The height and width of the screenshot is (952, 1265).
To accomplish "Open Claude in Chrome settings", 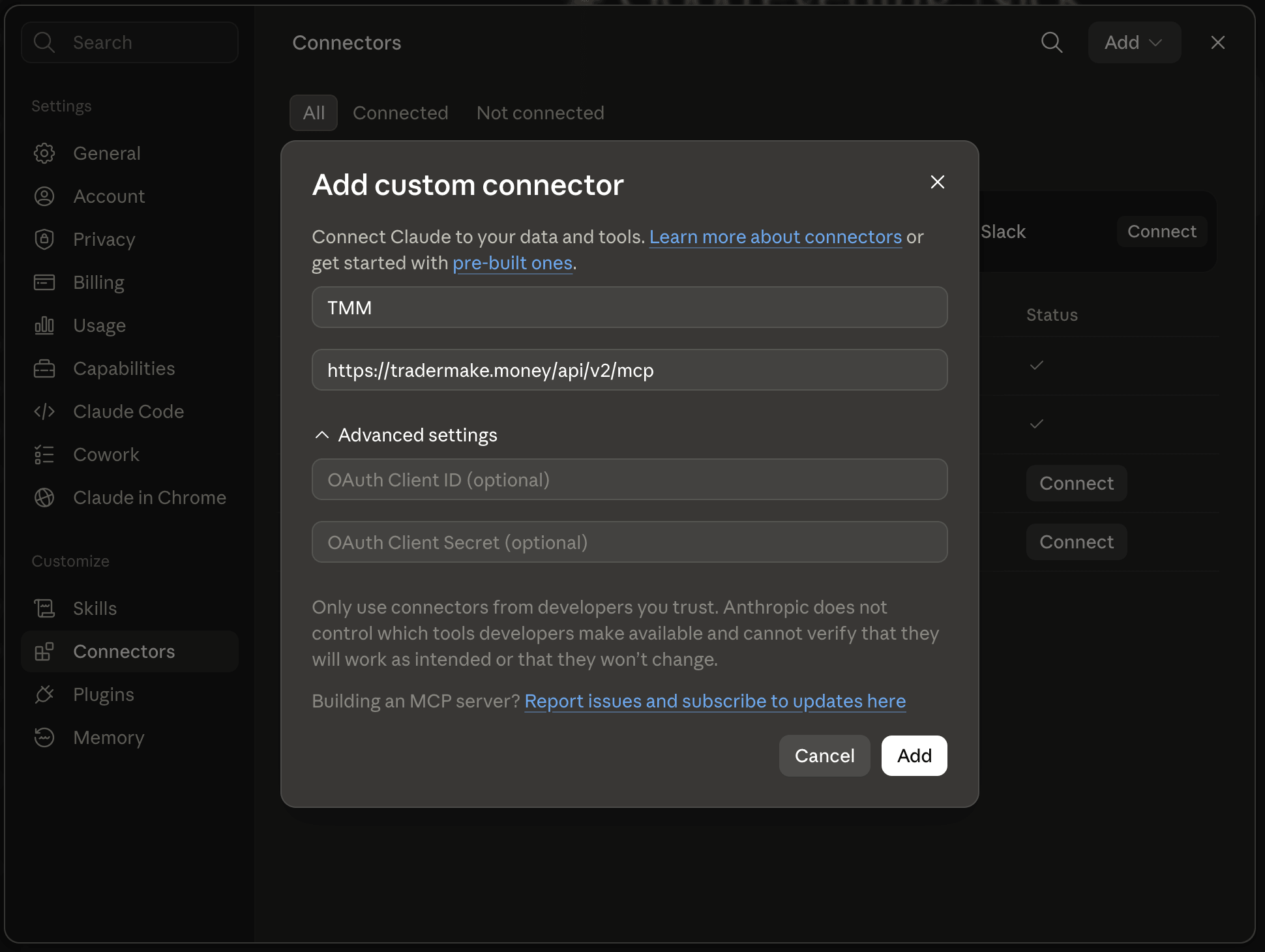I will (130, 498).
